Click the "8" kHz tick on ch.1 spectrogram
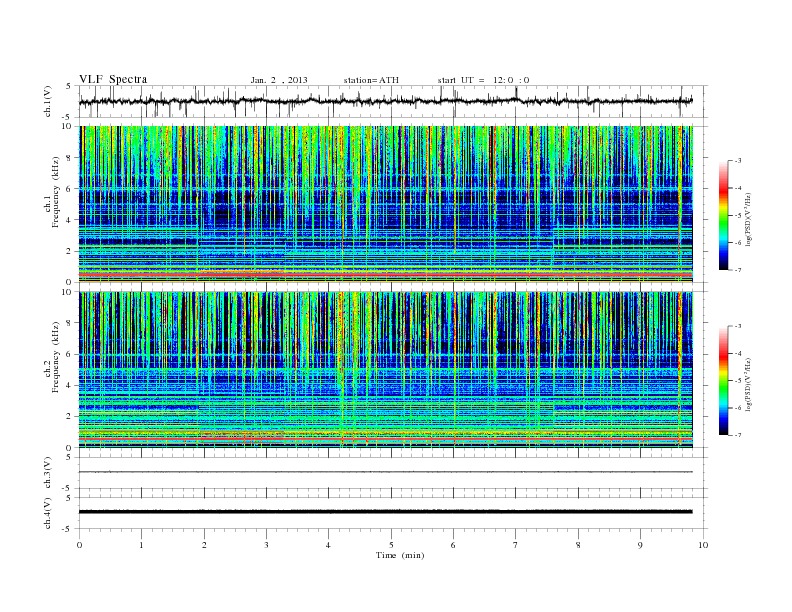Viewport: 792px width, 612px height. [69, 158]
